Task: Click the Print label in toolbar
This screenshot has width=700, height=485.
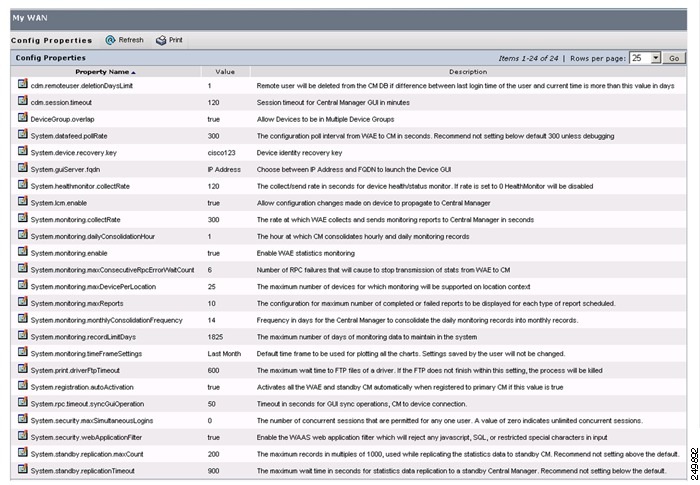Action: 175,40
